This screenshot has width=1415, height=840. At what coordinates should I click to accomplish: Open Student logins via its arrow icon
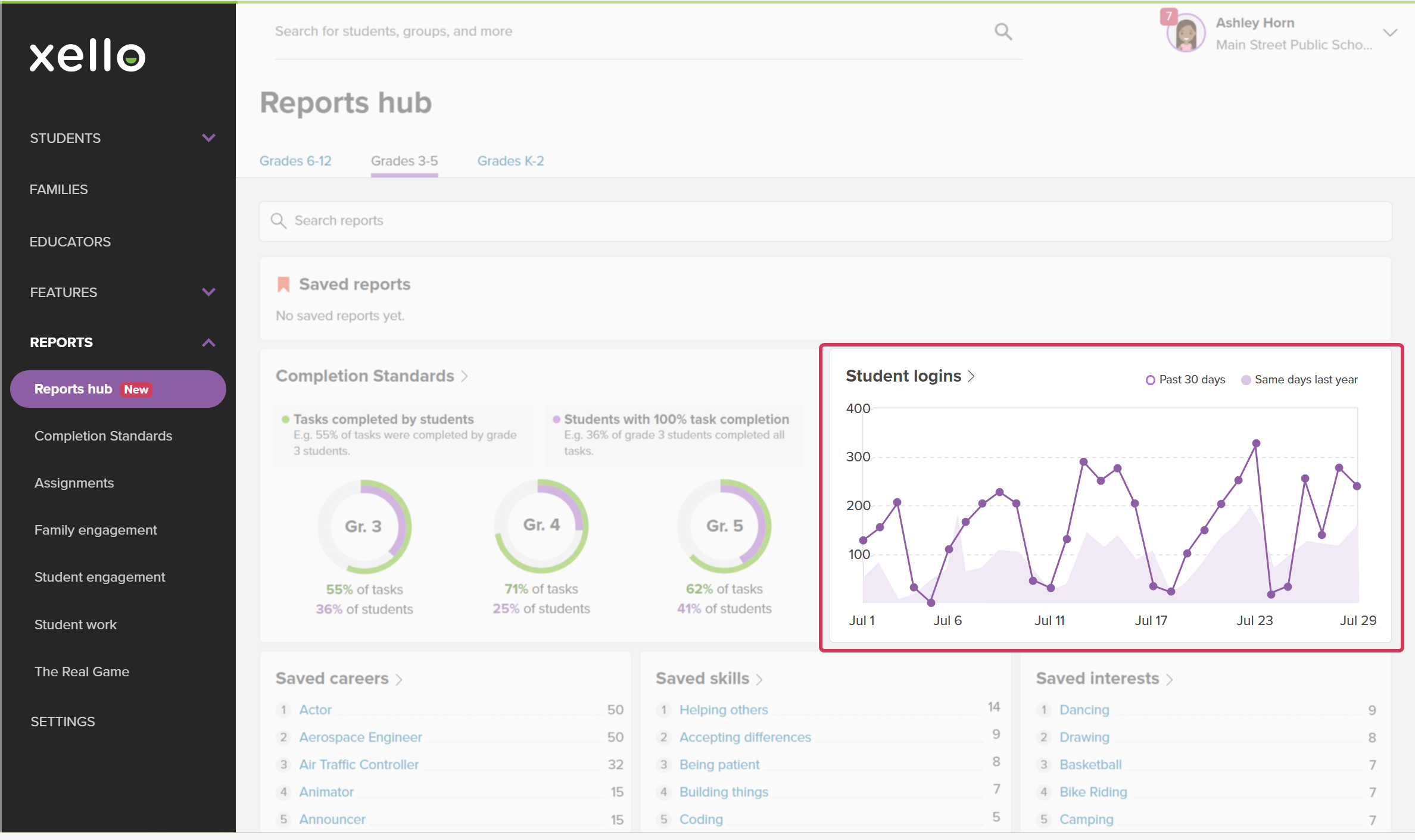[x=971, y=376]
